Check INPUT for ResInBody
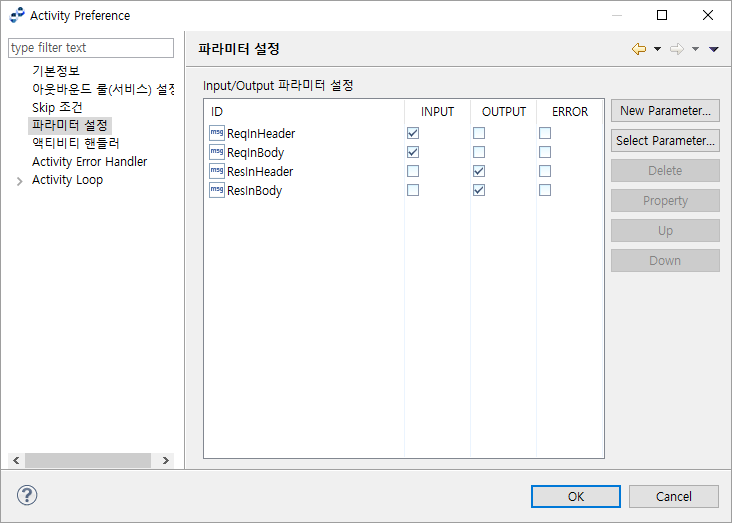This screenshot has width=735, height=528. point(413,190)
